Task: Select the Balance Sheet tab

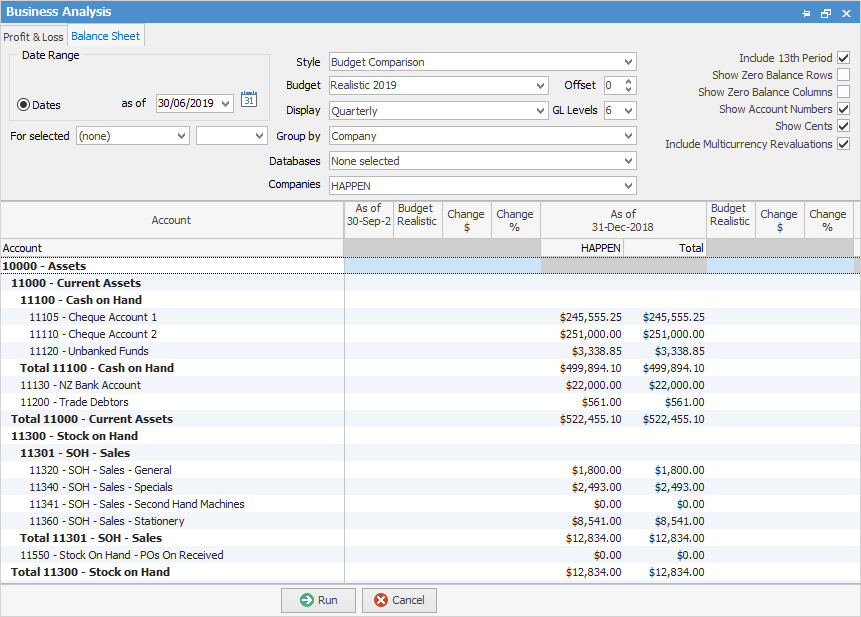Action: pos(106,36)
